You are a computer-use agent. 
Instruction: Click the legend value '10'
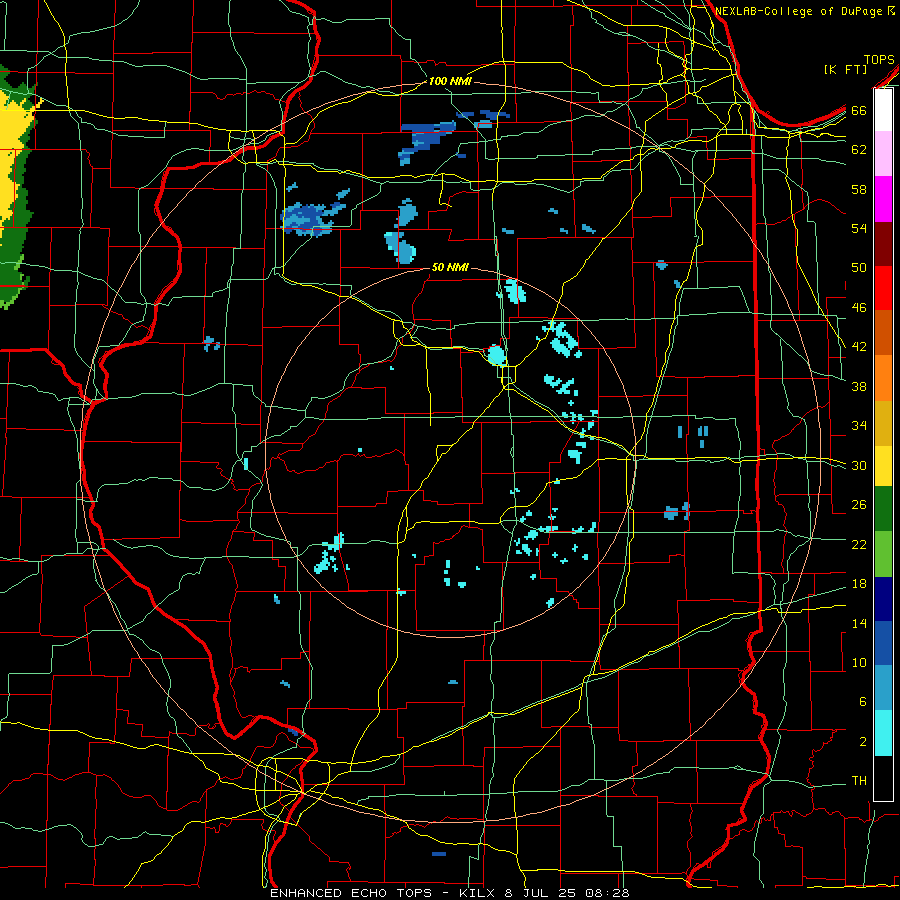click(859, 662)
